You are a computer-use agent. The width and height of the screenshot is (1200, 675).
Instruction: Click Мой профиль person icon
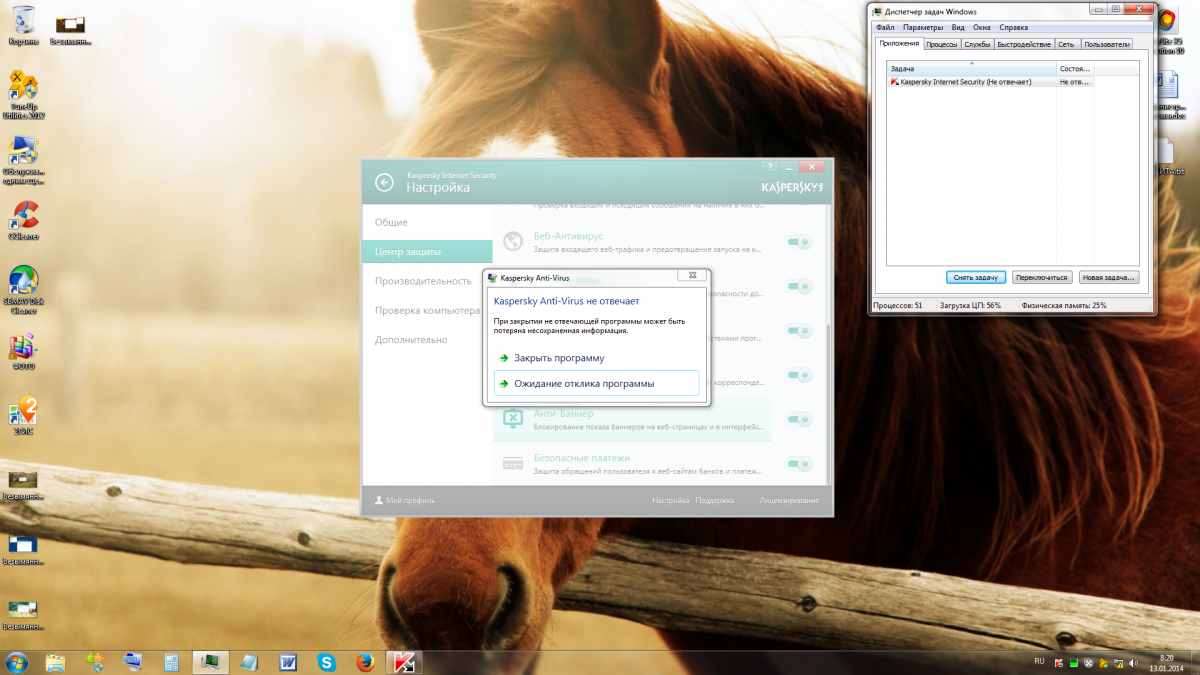click(379, 500)
